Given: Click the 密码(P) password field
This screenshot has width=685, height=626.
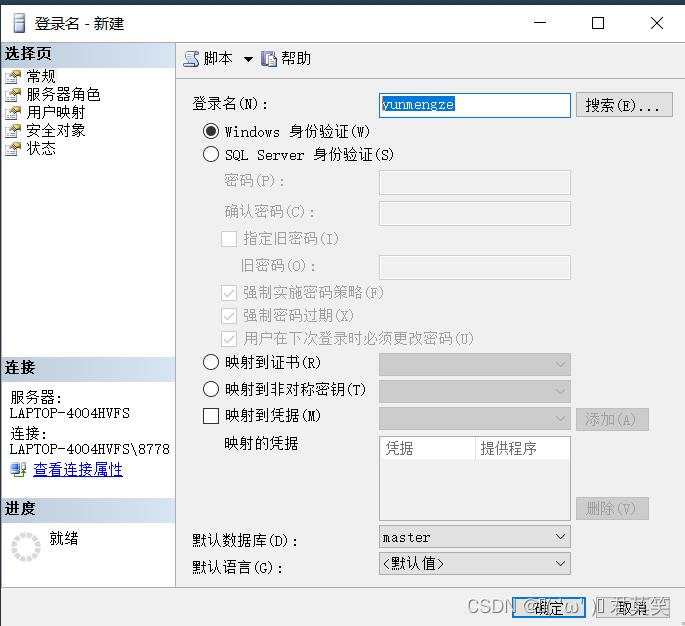Looking at the screenshot, I should tap(475, 183).
